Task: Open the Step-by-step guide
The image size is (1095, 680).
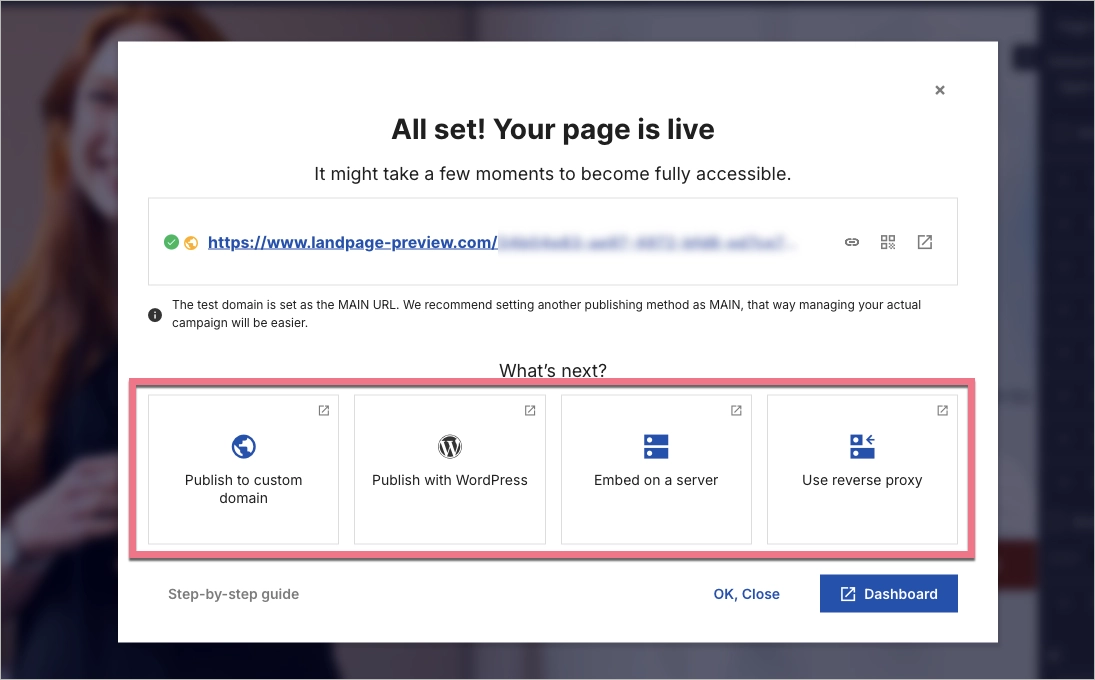Action: 233,593
